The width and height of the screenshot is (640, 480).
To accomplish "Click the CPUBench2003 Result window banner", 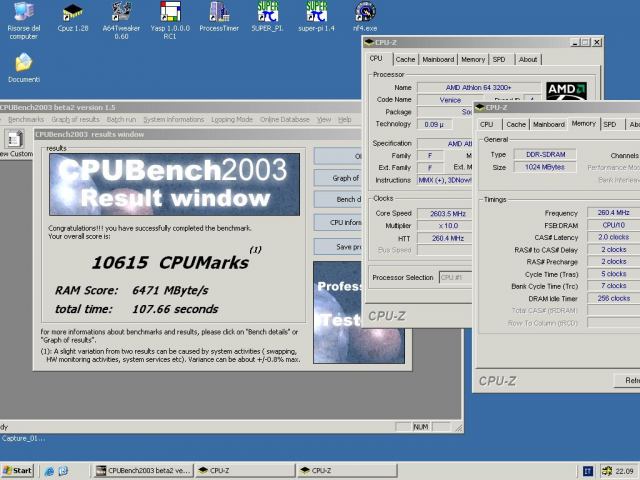I will [x=174, y=184].
